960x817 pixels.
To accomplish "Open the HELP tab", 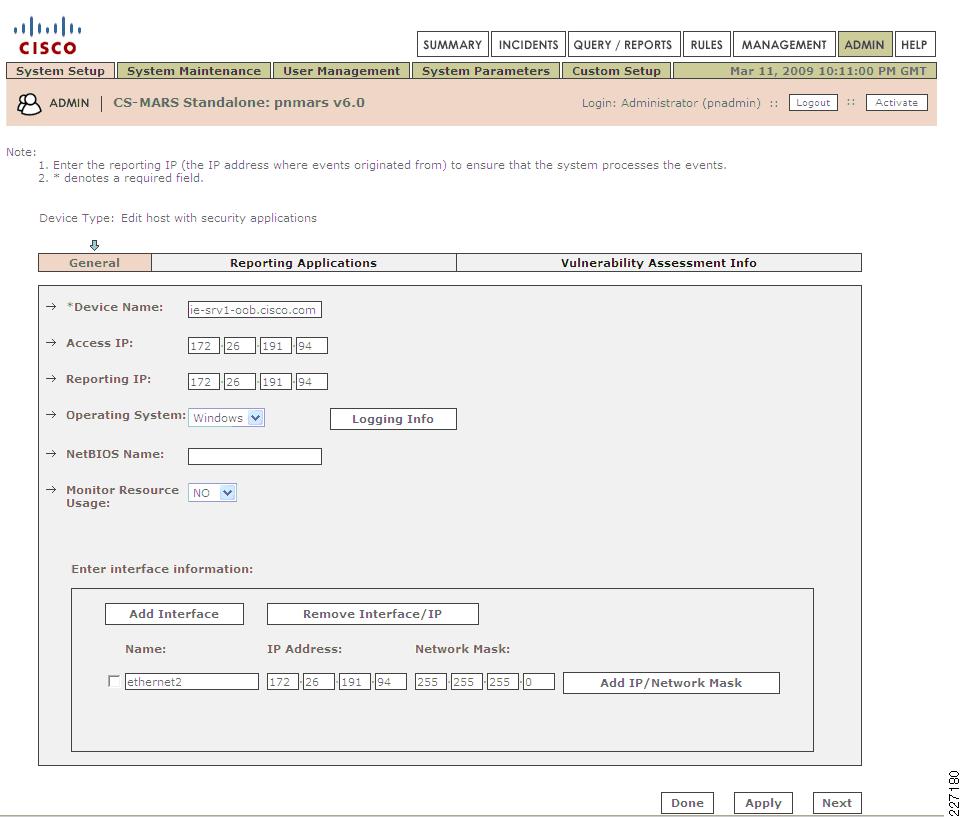I will pos(915,45).
